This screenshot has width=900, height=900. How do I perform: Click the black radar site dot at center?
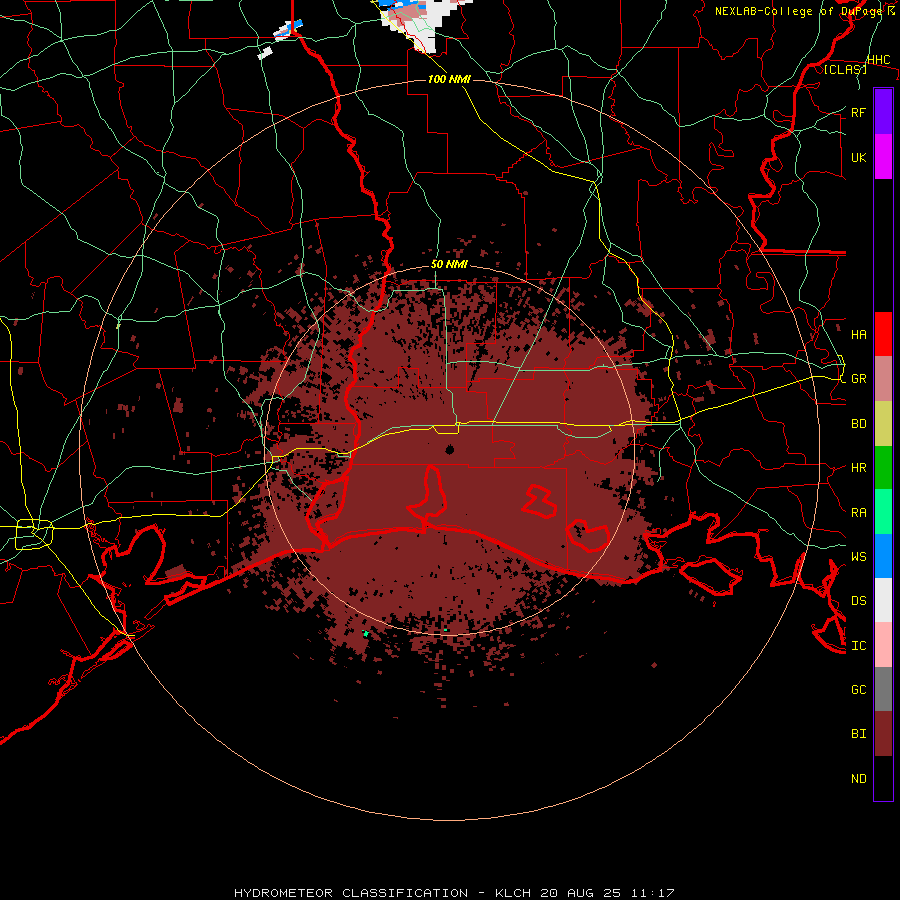449,450
